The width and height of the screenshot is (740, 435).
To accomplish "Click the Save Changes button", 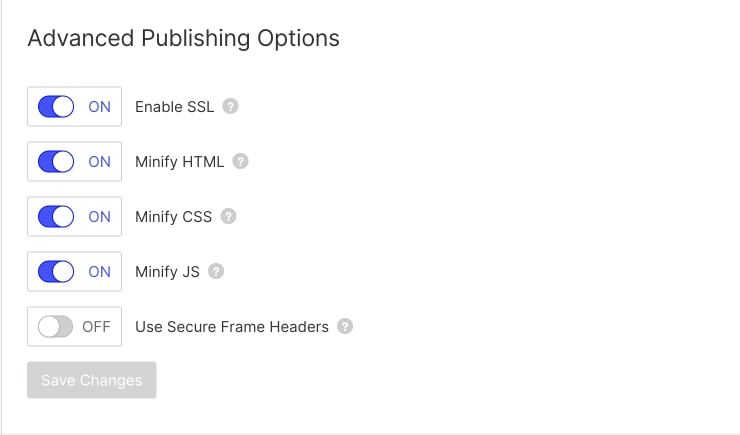I will click(x=92, y=380).
